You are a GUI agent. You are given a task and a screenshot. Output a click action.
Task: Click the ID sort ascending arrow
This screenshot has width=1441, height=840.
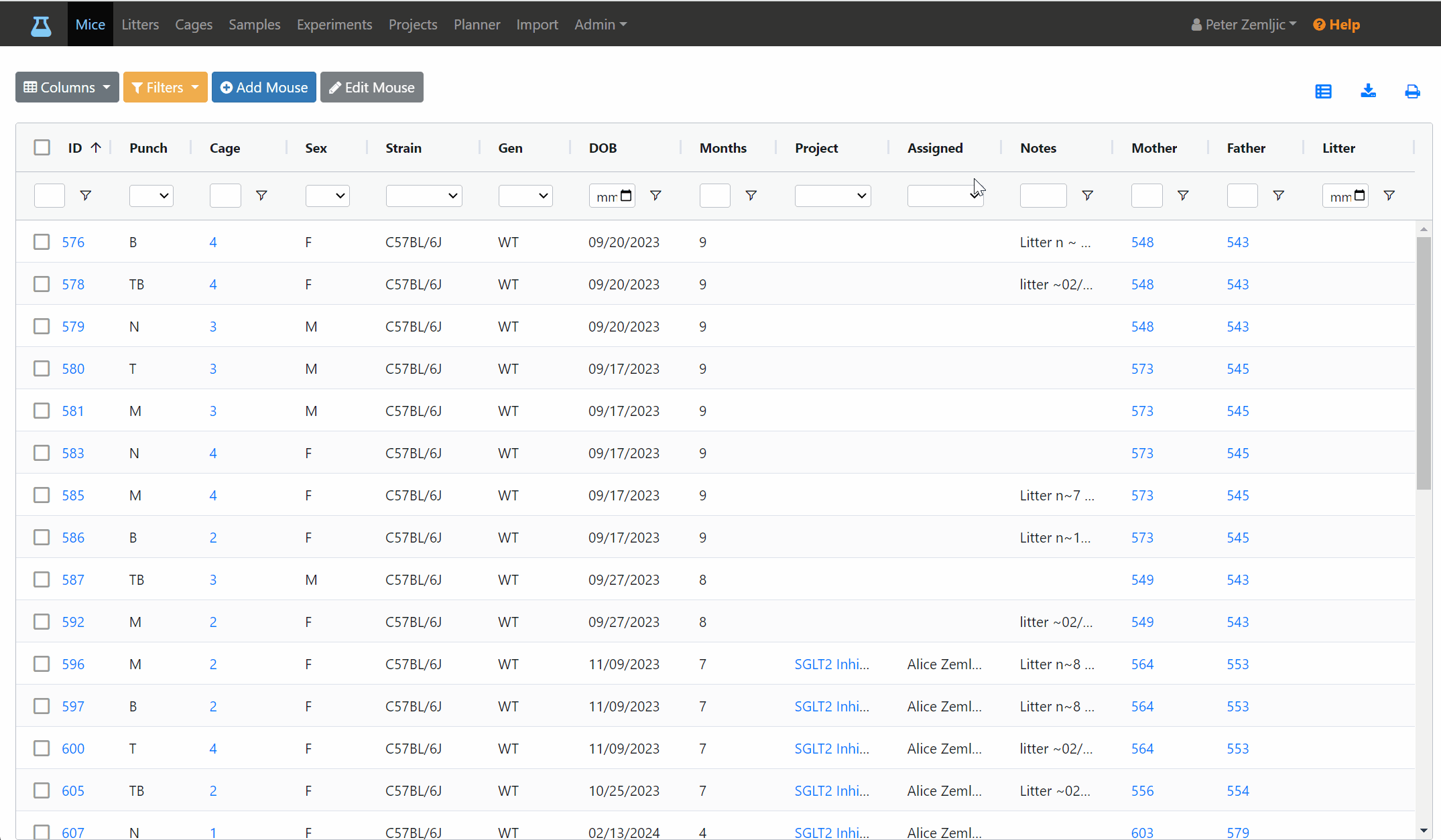point(96,147)
